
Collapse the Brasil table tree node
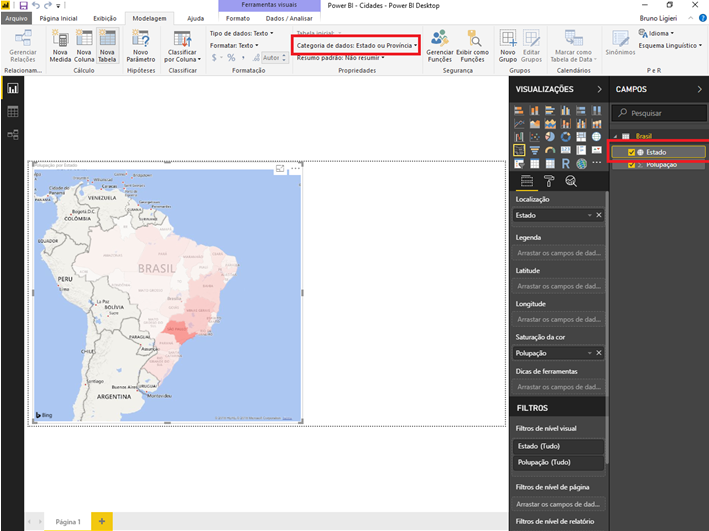coord(615,137)
